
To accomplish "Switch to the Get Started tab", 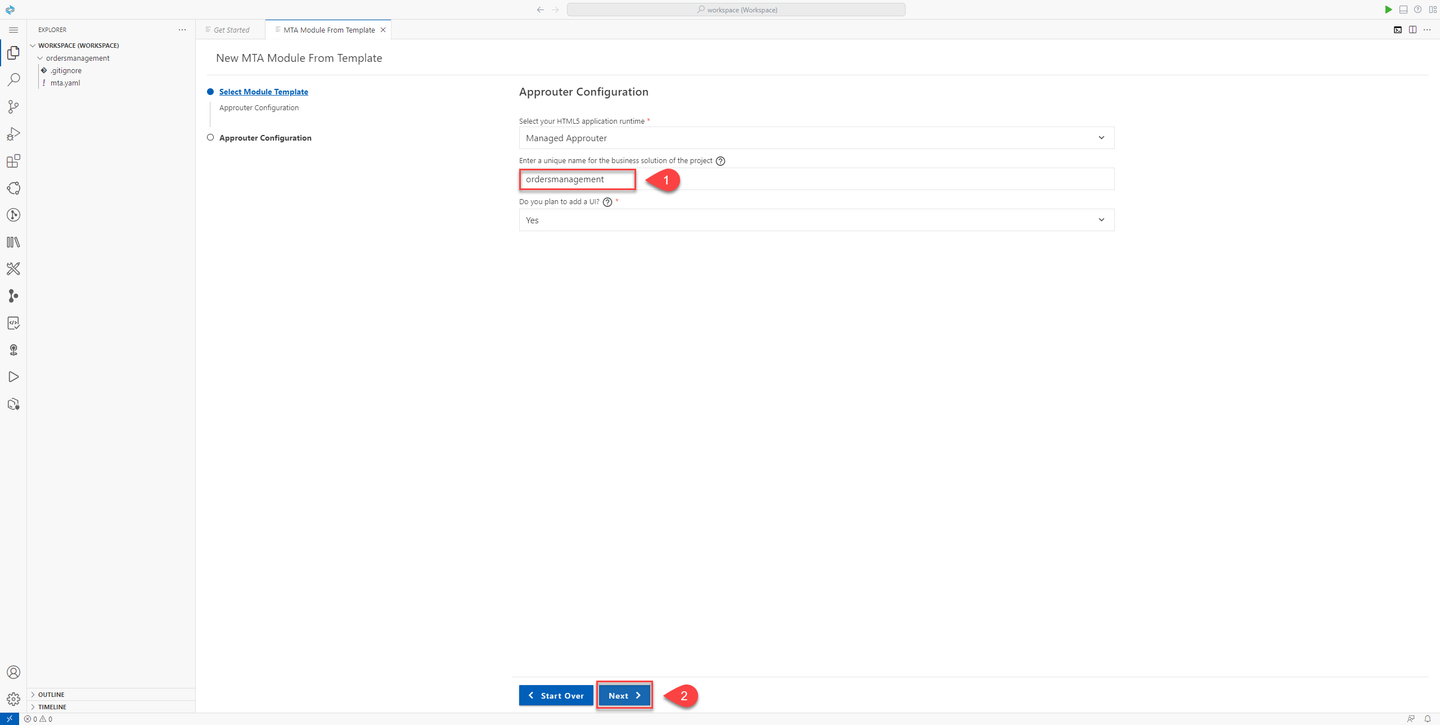I will coord(231,30).
